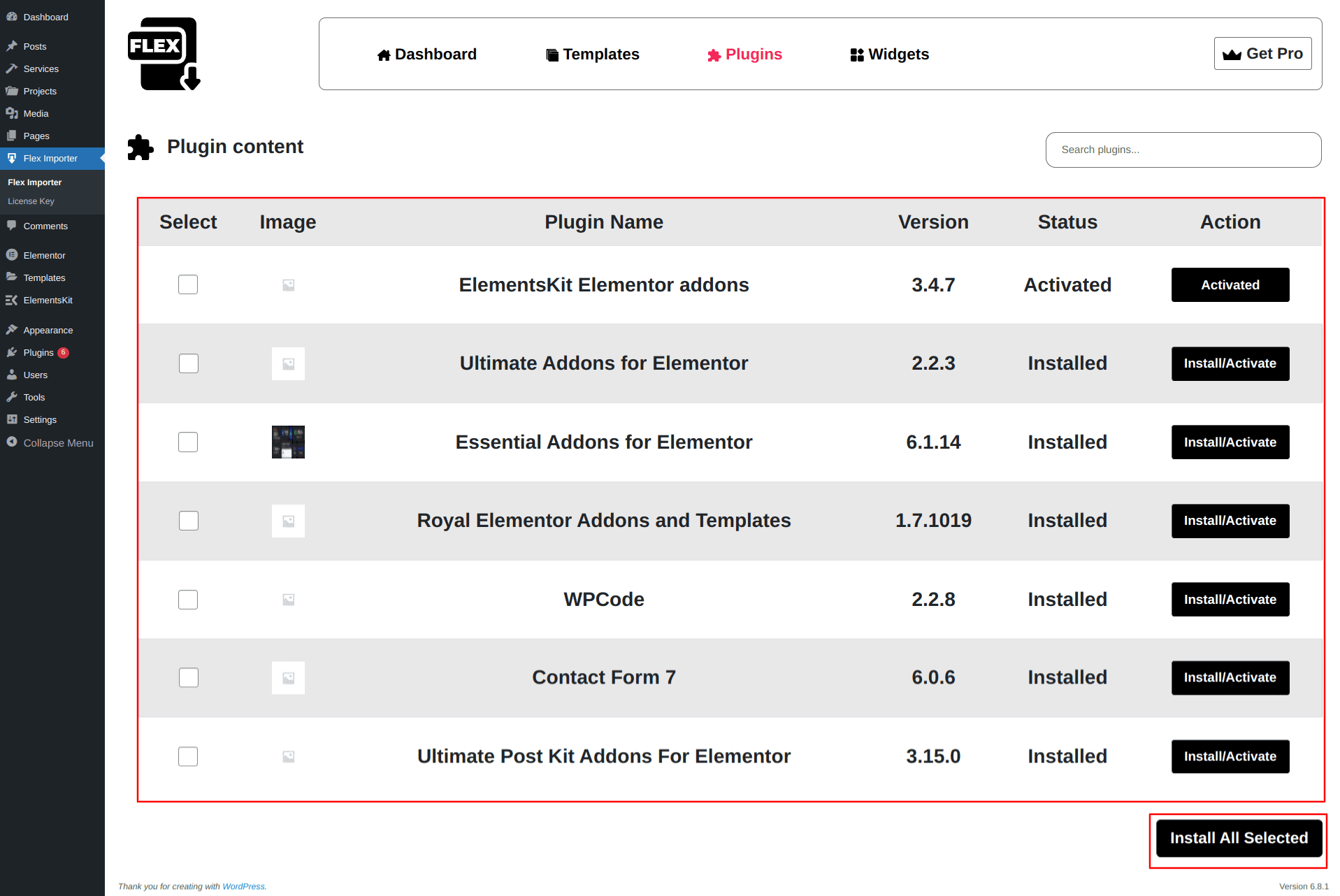The width and height of the screenshot is (1340, 896).
Task: Collapse the WordPress admin menu
Action: pyautogui.click(x=50, y=443)
